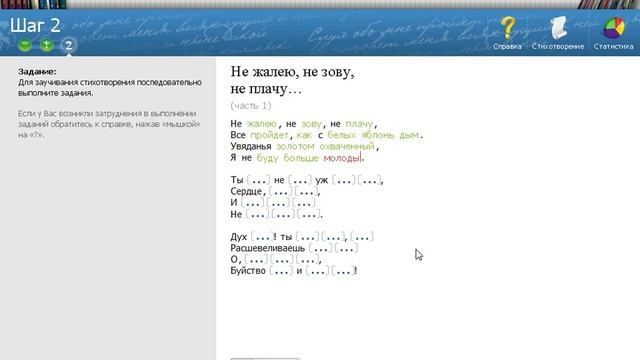Click the first blank after 'И'
Screen dimensions: 640x360
point(252,202)
